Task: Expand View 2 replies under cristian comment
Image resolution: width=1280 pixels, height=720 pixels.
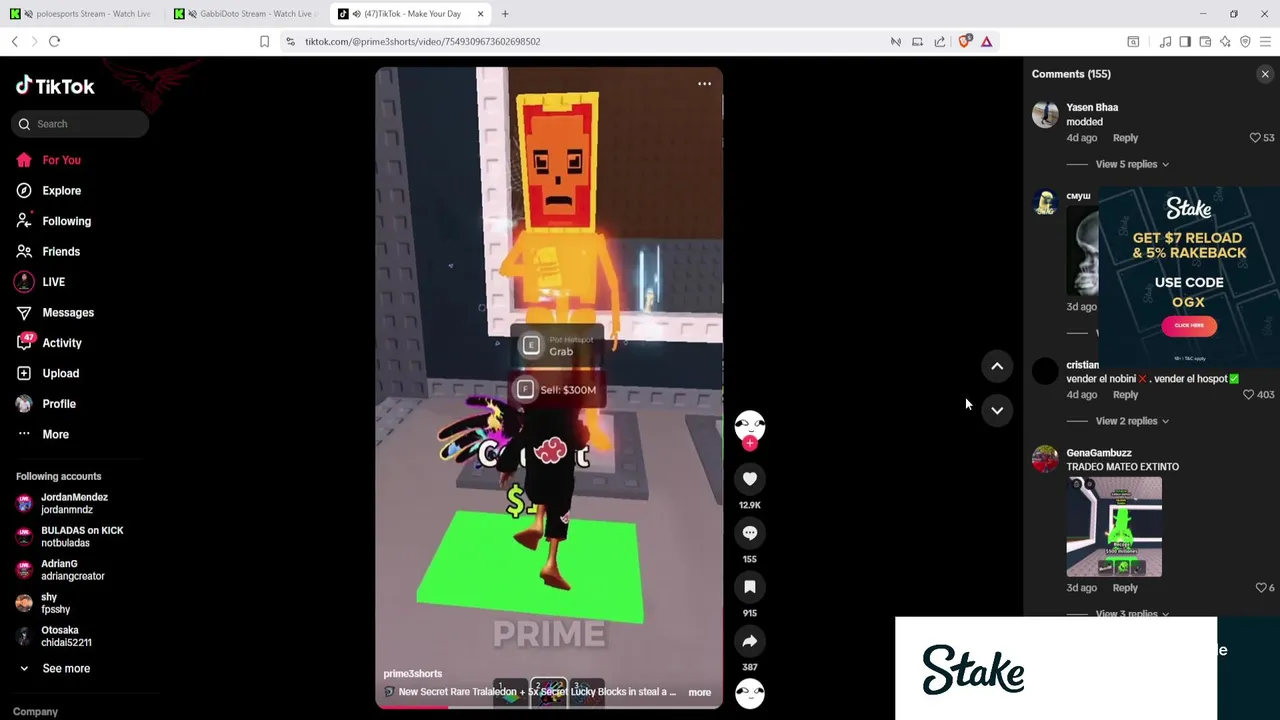Action: tap(1131, 421)
